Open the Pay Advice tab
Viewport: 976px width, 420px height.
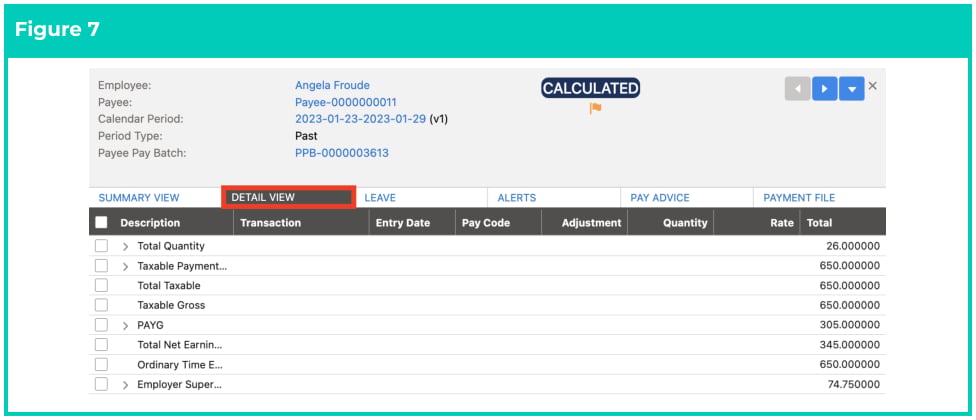[x=660, y=198]
